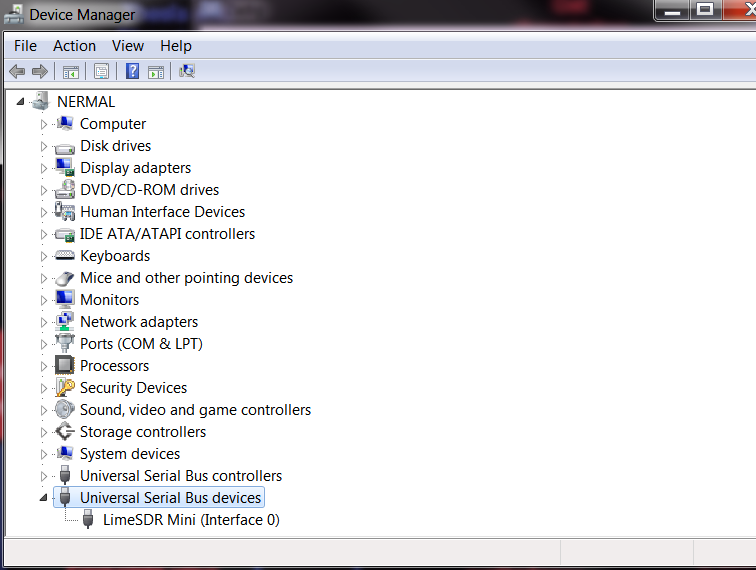
Task: Select the Network adapters label
Action: click(139, 322)
